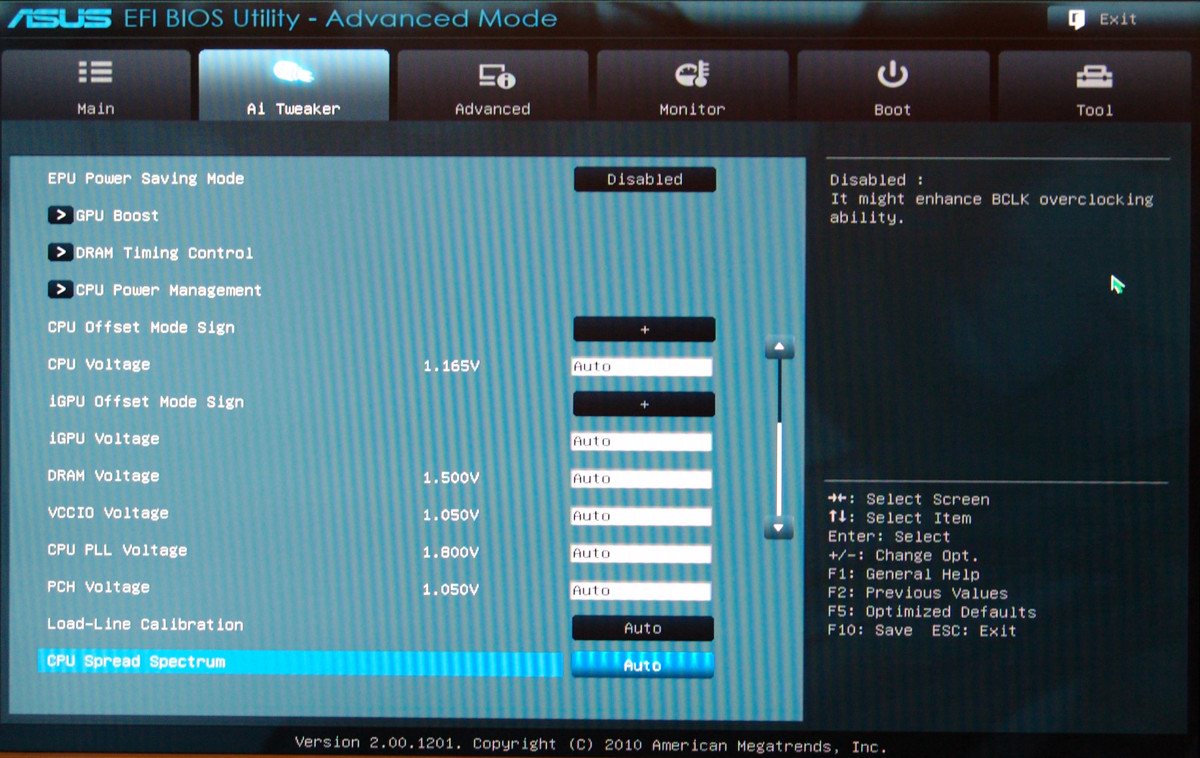This screenshot has height=758, width=1200.
Task: Click the iGPU Voltage Auto field
Action: [641, 441]
